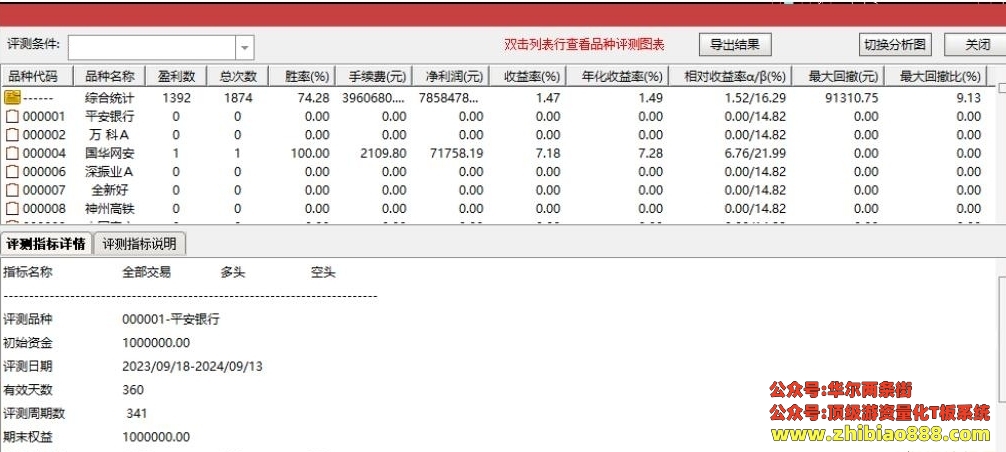The image size is (1006, 452).
Task: Click the 导出结果 button
Action: (x=735, y=44)
